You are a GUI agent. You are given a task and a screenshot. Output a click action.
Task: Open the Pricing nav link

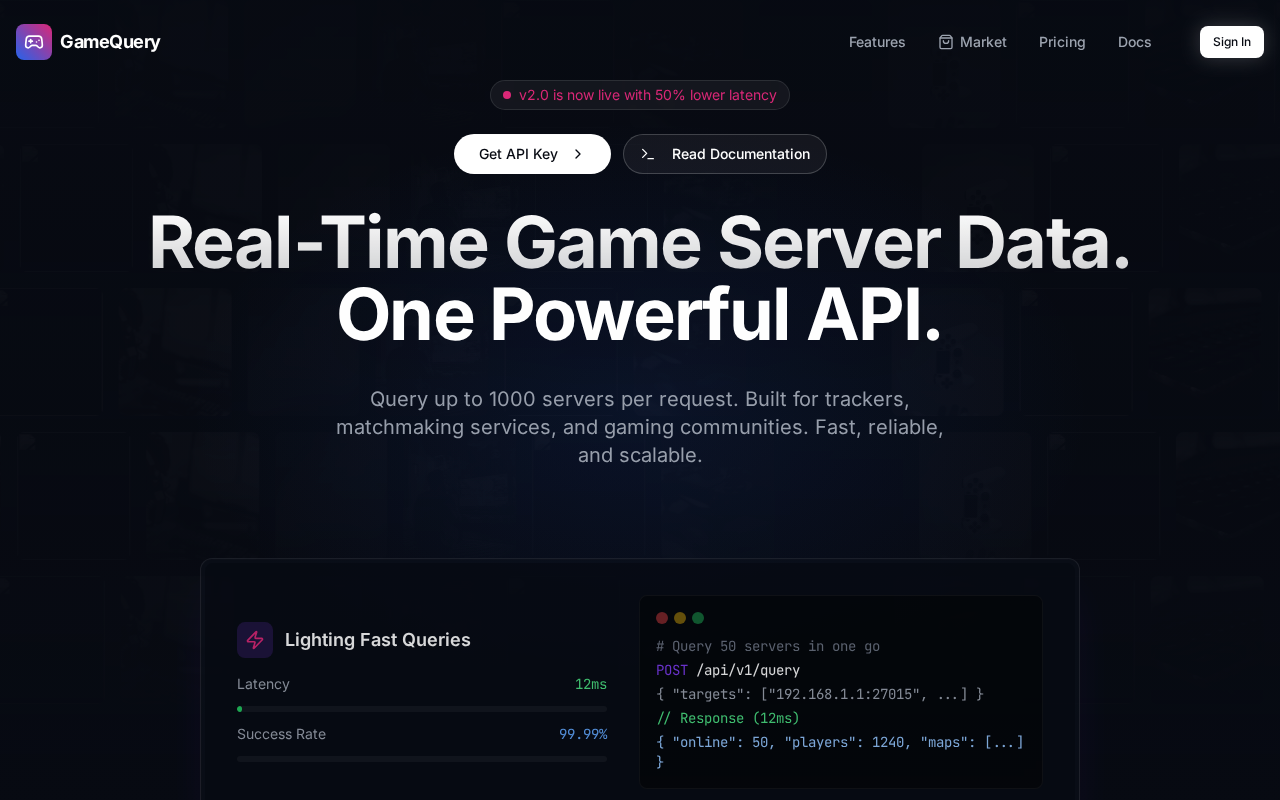pos(1062,42)
